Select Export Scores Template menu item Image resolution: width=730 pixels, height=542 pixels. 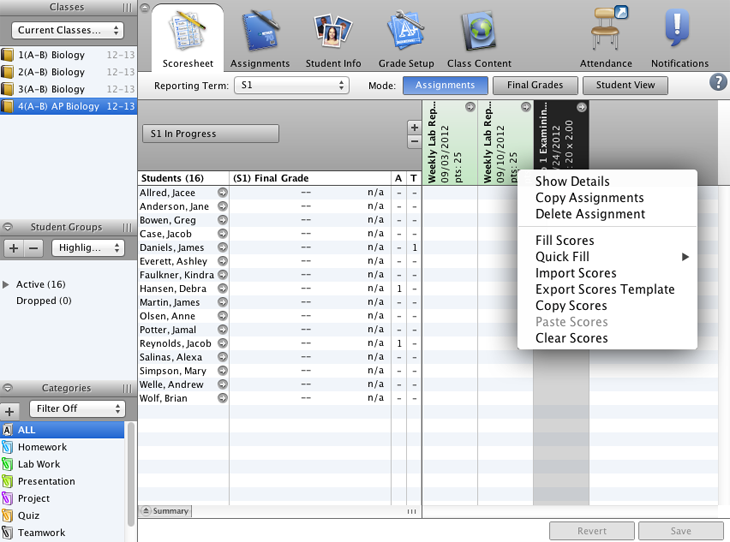click(x=605, y=290)
